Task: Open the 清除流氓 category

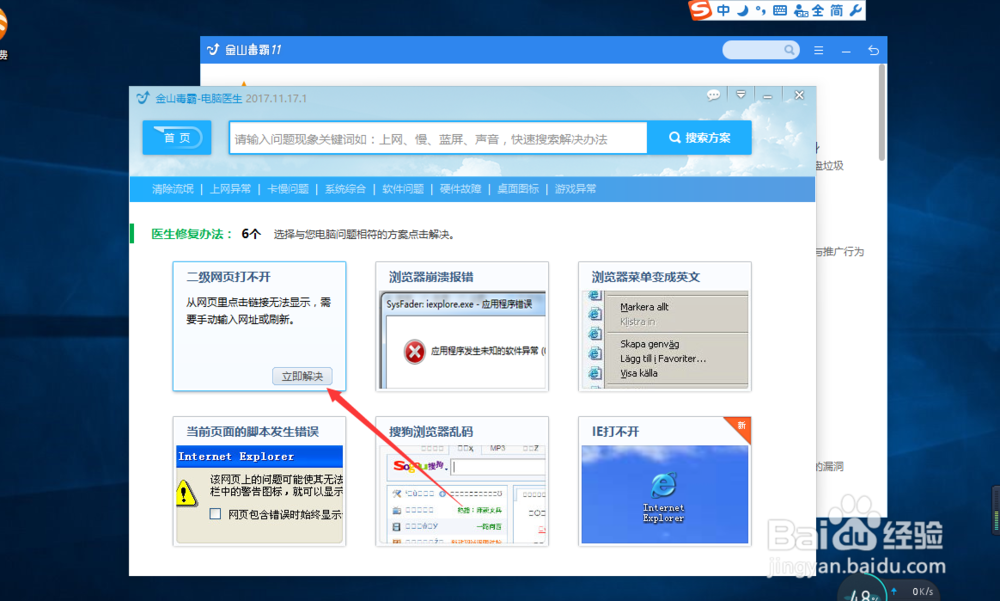Action: point(172,189)
